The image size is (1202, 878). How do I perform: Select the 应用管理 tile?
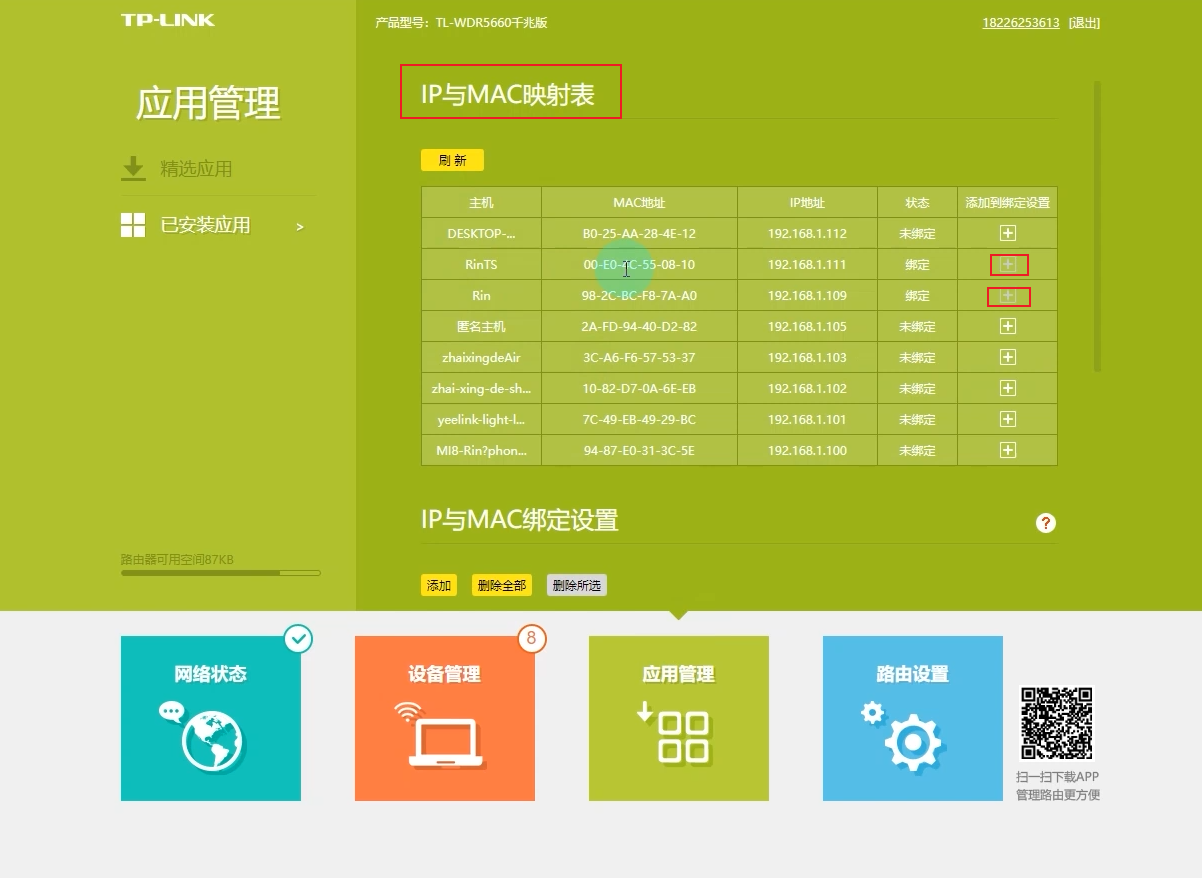[x=679, y=718]
